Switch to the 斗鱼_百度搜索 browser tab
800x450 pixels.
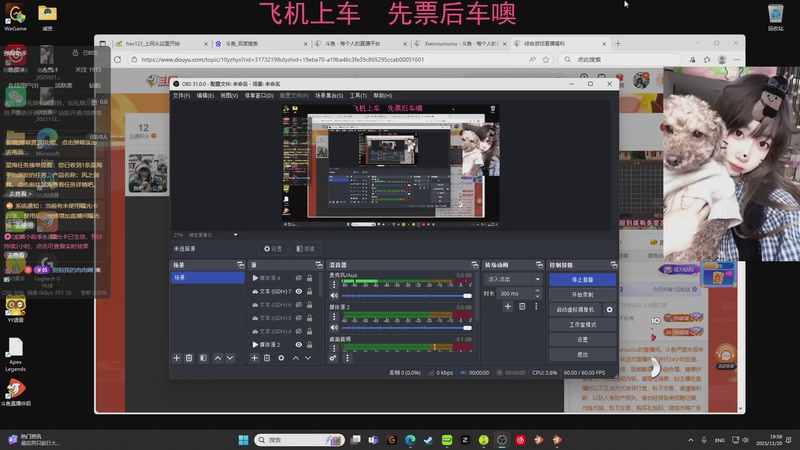tap(261, 44)
